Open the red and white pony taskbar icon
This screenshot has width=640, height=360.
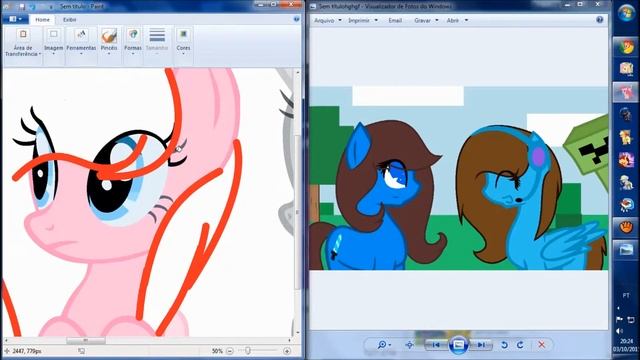626,204
